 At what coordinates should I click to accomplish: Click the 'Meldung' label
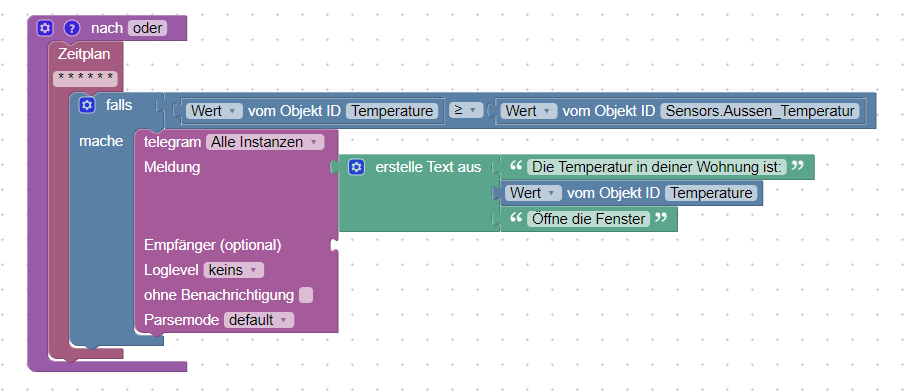click(172, 167)
